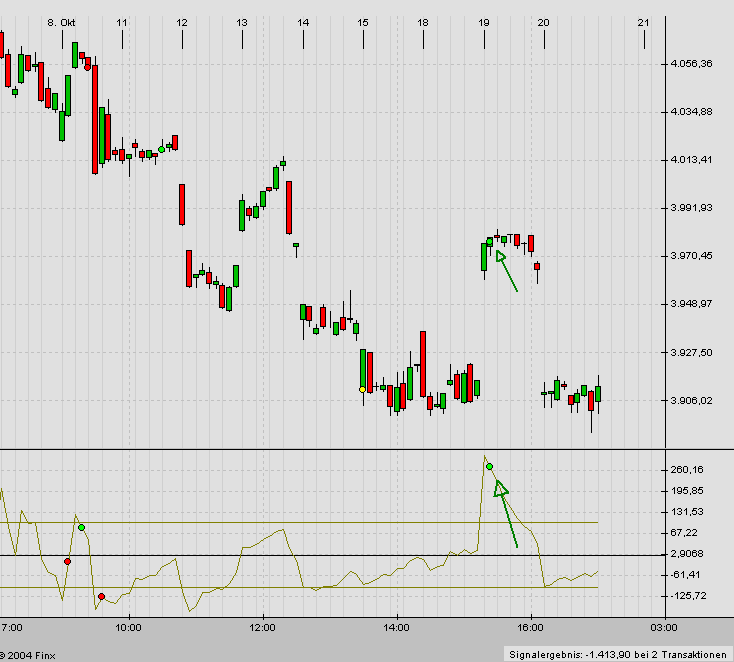Click the 10:00 time axis label
Screen dimensions: 734x662
click(128, 627)
